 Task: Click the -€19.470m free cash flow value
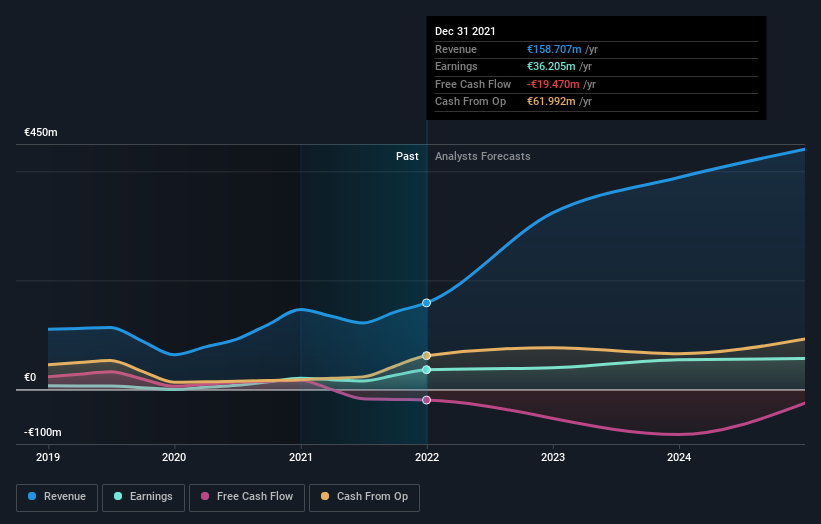pos(553,84)
